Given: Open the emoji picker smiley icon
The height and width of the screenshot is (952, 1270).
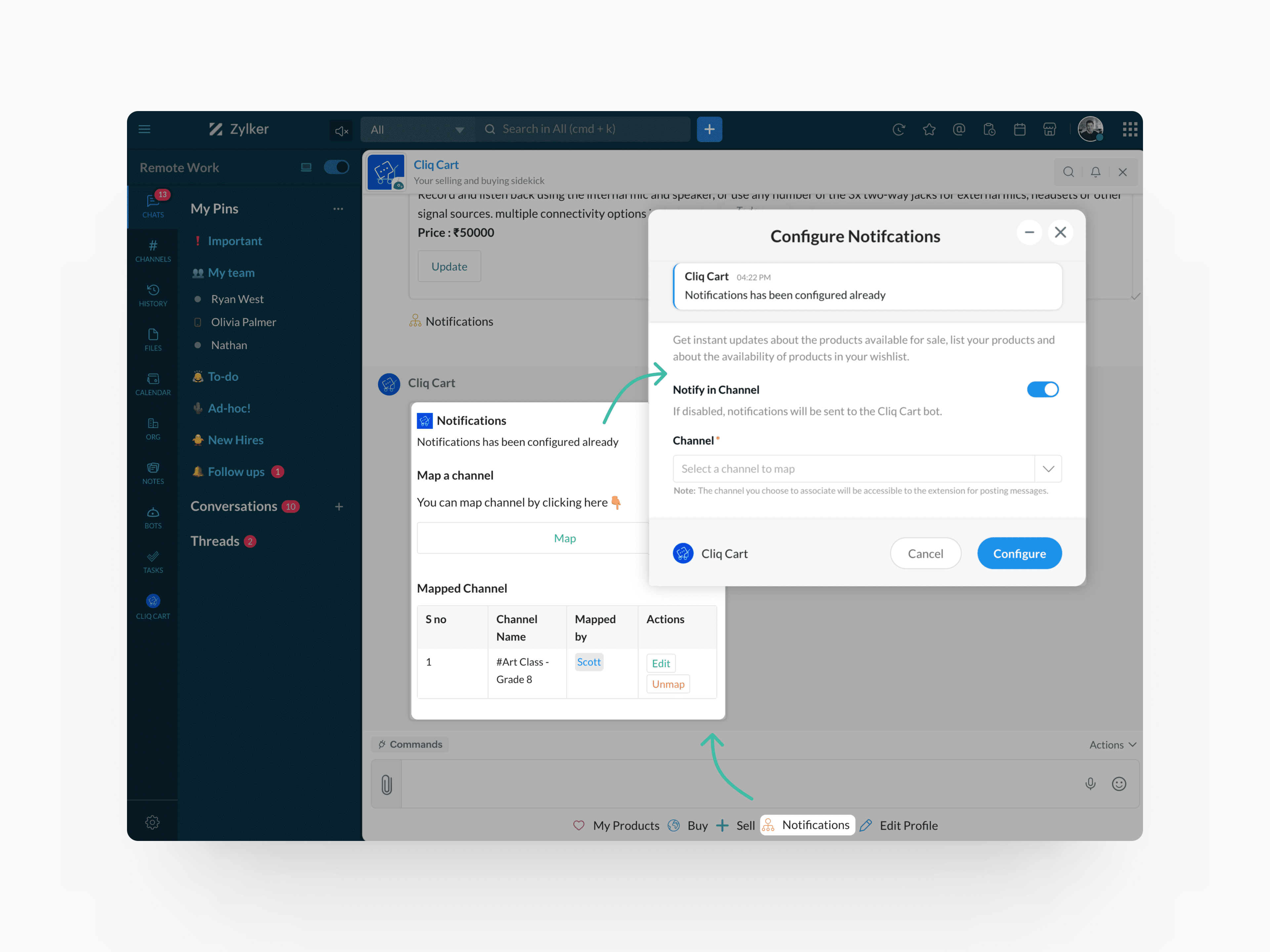Looking at the screenshot, I should 1119,783.
